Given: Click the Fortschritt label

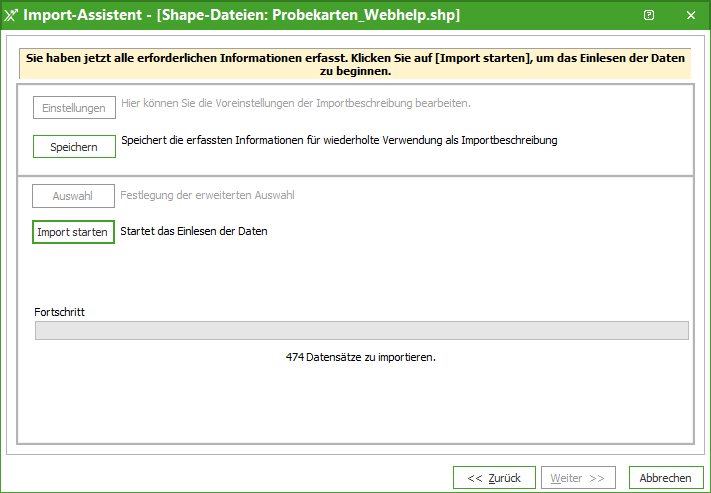Looking at the screenshot, I should (x=60, y=312).
